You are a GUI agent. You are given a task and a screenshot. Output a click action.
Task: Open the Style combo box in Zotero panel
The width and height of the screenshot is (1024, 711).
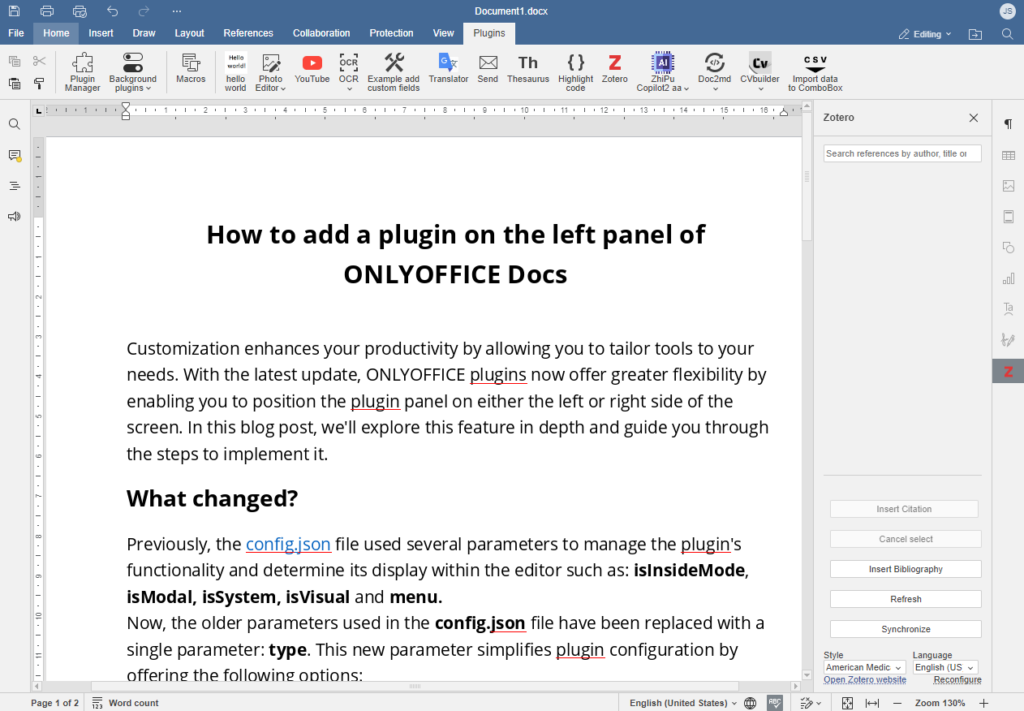pos(863,667)
